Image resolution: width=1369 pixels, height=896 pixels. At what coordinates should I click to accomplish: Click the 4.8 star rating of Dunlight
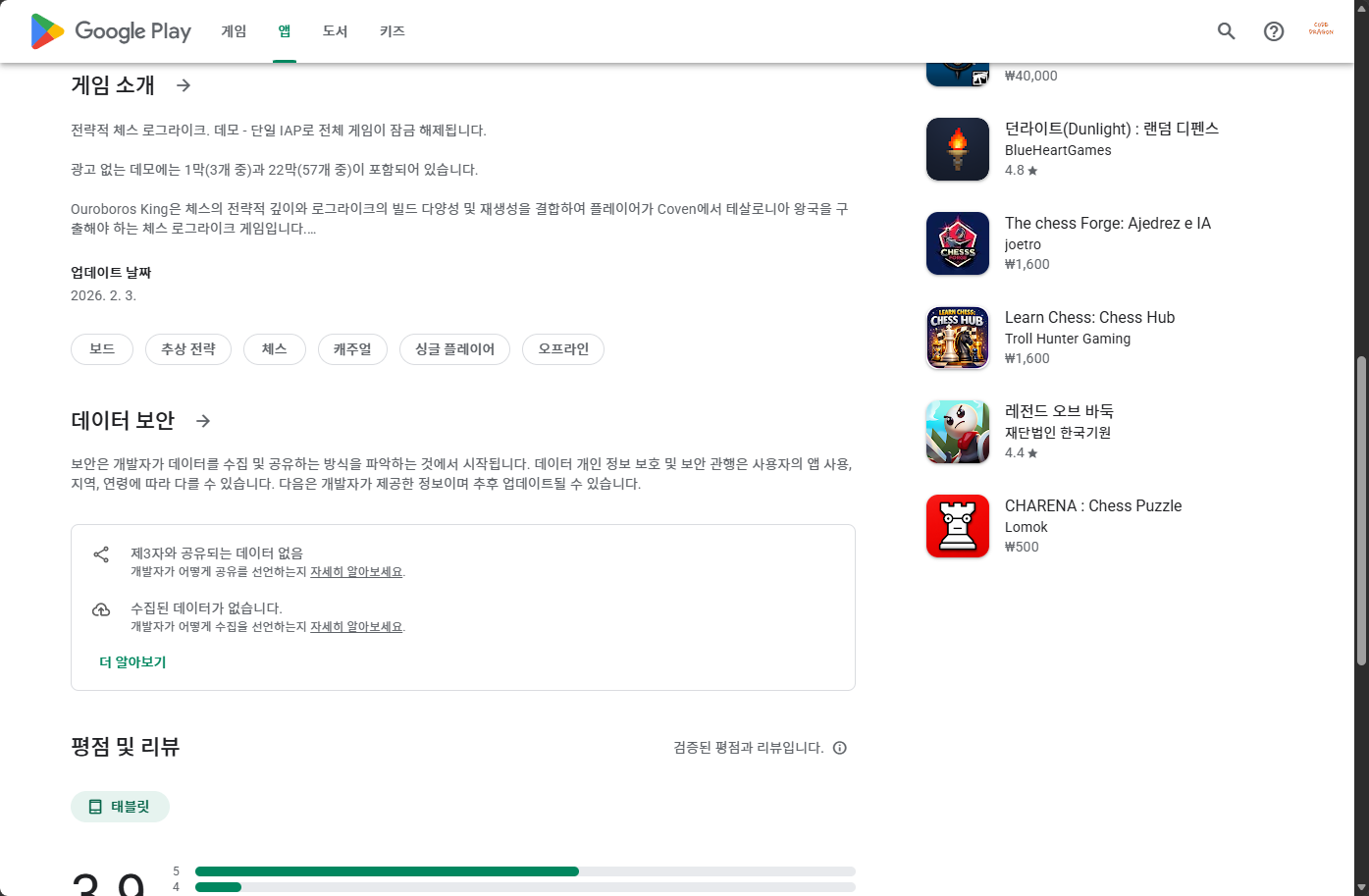pyautogui.click(x=1022, y=170)
